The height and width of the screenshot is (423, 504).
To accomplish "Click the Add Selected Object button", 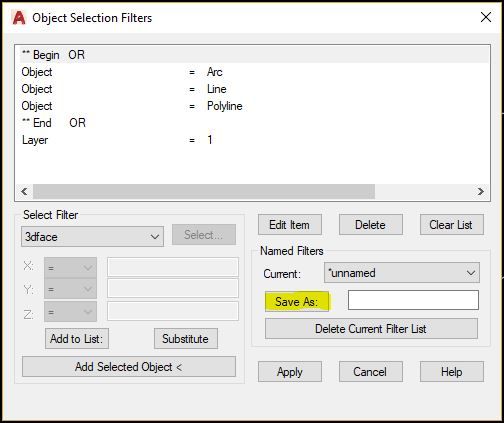I will tap(129, 367).
